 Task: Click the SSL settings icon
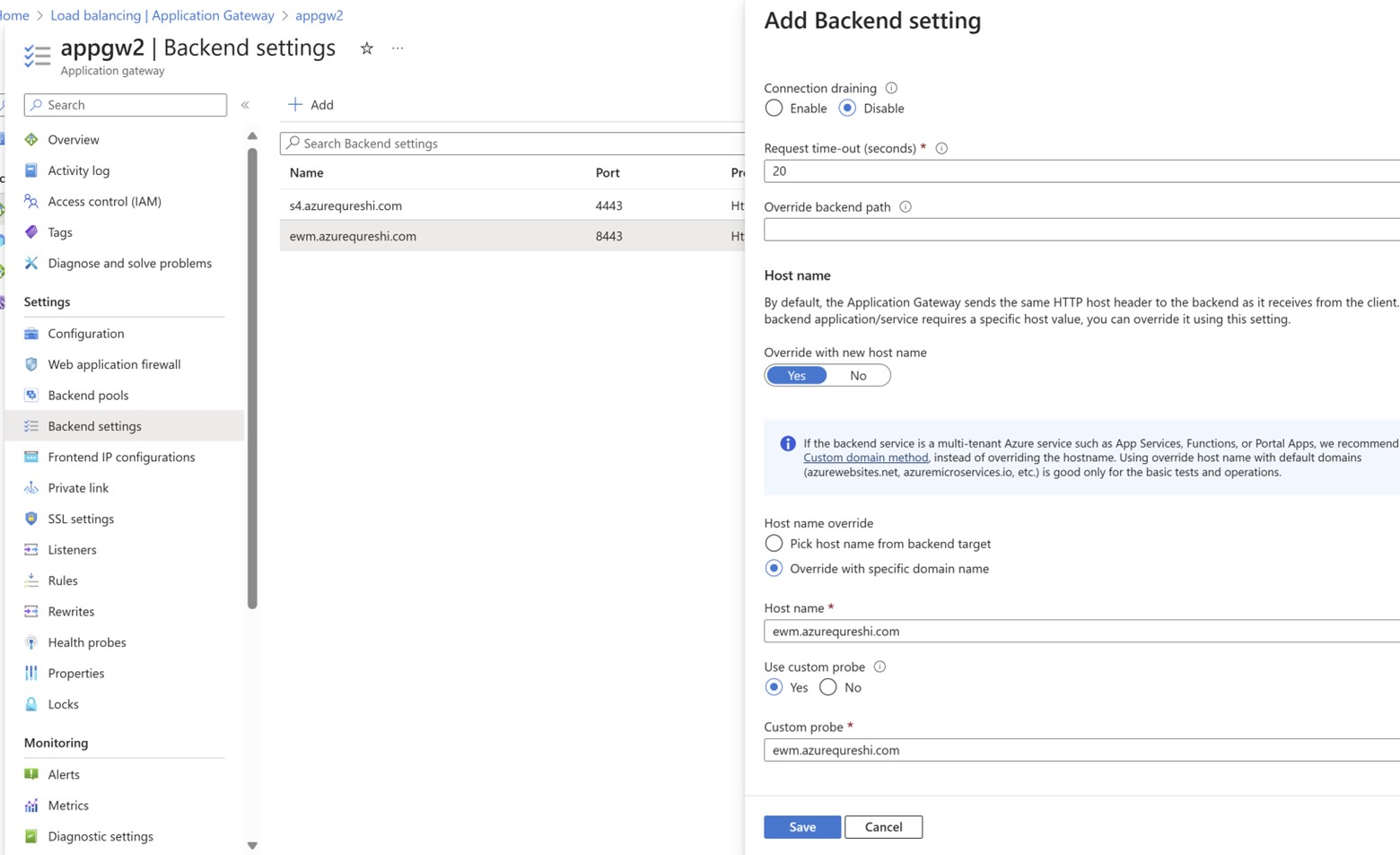pyautogui.click(x=31, y=519)
